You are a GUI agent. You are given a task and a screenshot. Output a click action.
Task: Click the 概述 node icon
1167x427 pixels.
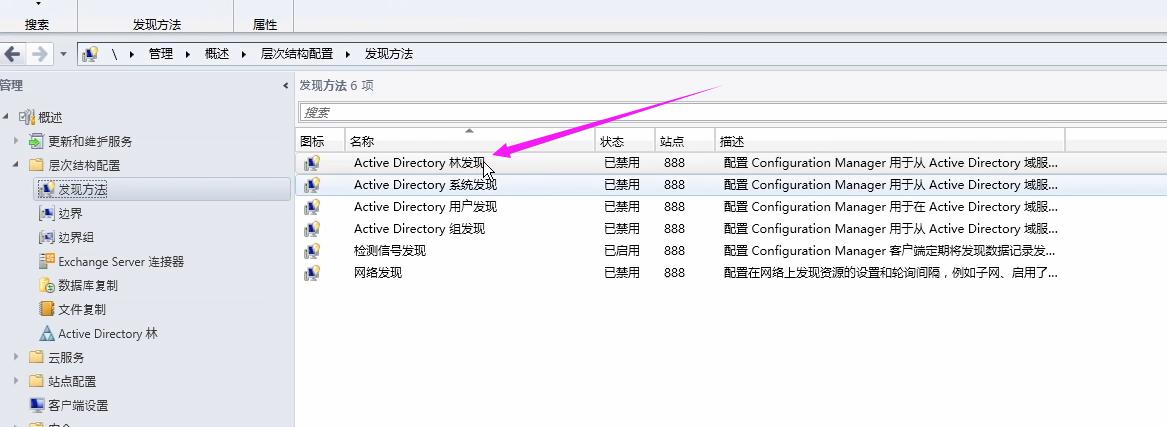(x=28, y=117)
